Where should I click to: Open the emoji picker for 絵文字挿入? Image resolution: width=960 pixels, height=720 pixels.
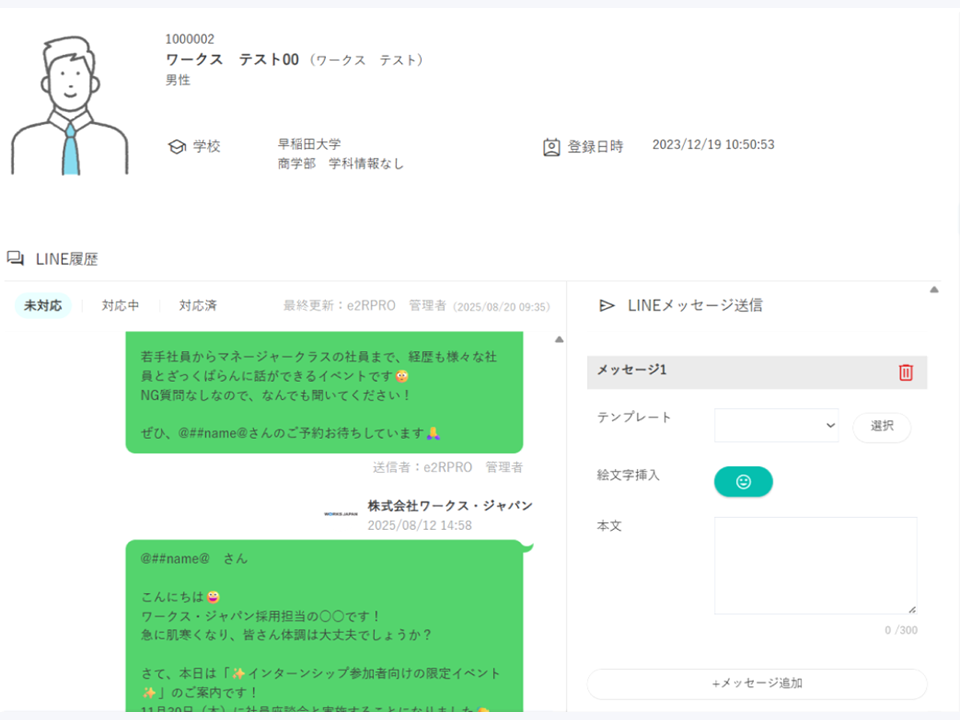[x=743, y=481]
